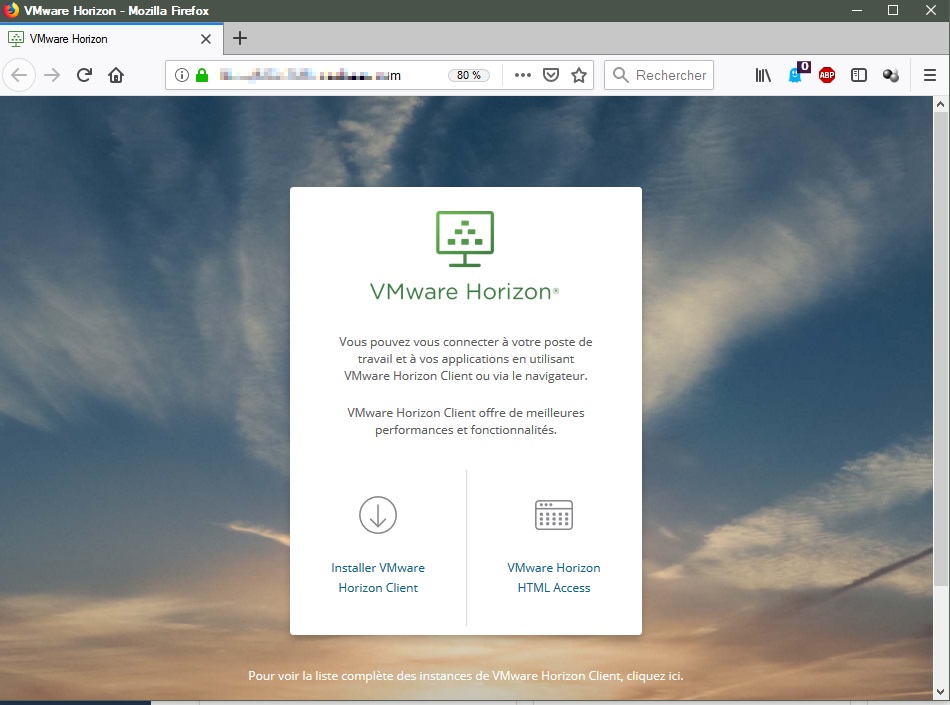The image size is (950, 705).
Task: Bookmark this page with the star
Action: (579, 75)
